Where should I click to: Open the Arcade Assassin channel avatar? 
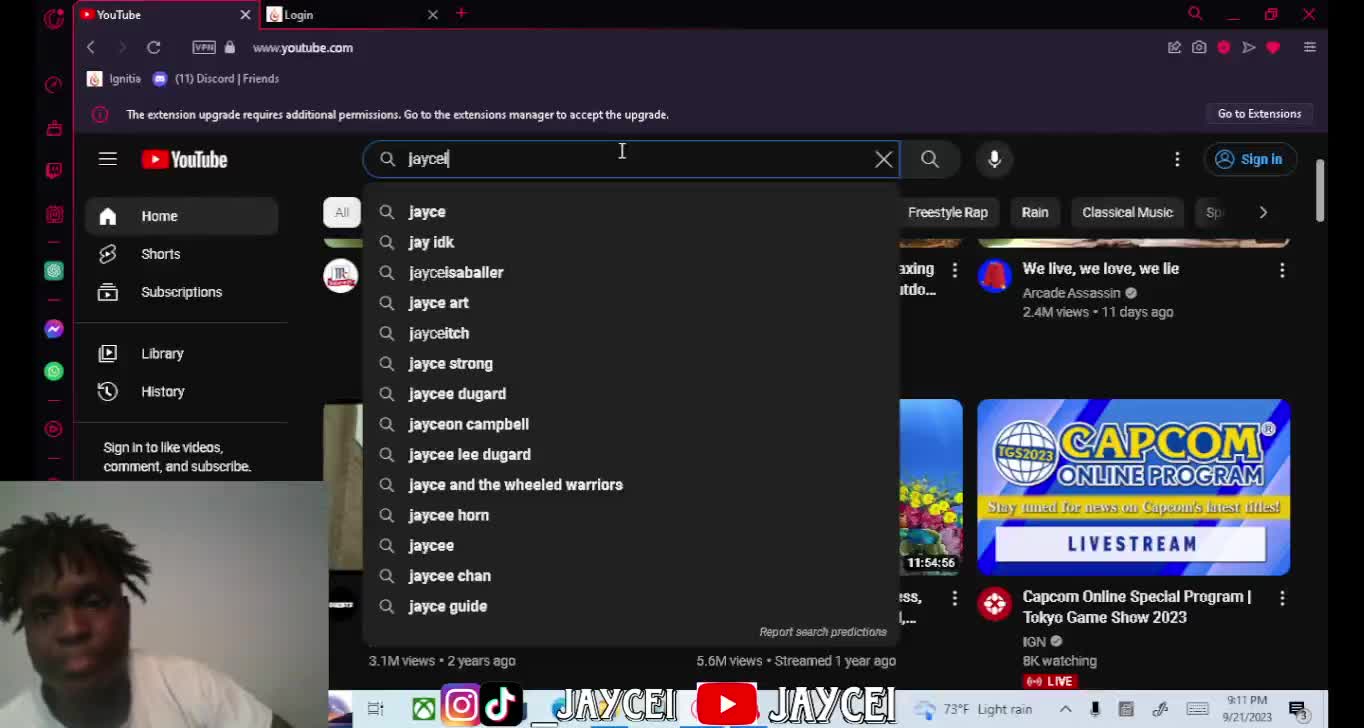click(995, 275)
